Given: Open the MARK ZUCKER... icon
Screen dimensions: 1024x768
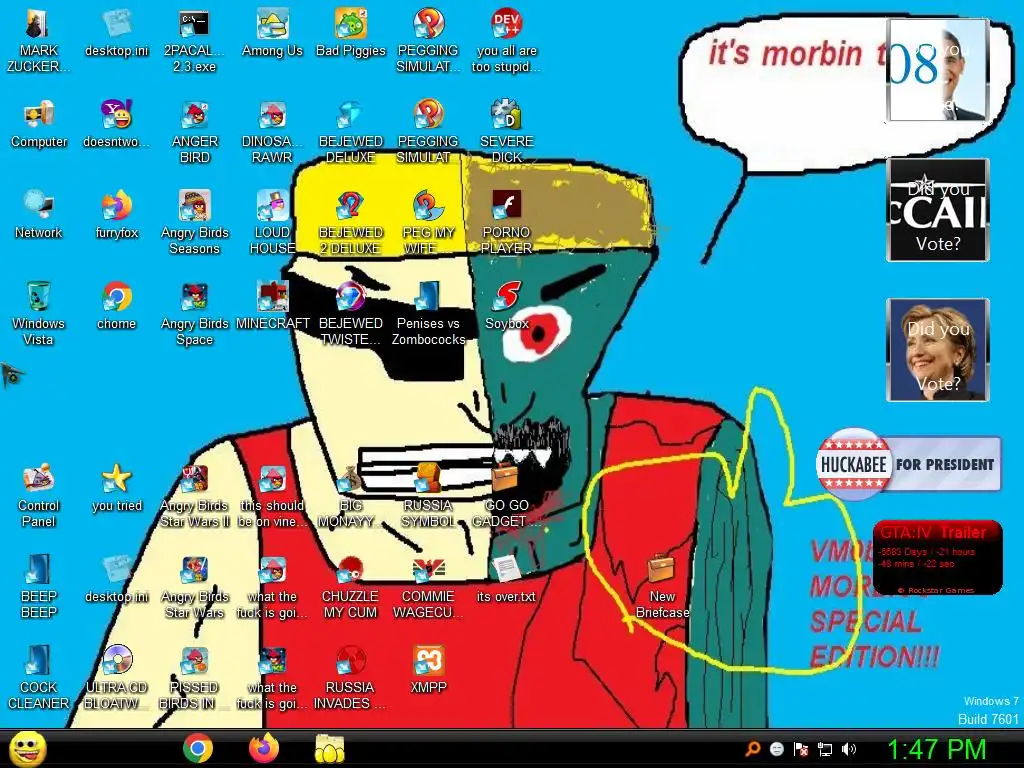Looking at the screenshot, I should 39,41.
